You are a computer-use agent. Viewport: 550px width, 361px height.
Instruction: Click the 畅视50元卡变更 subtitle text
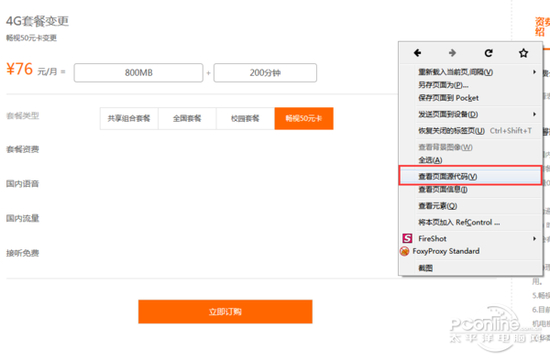31,38
